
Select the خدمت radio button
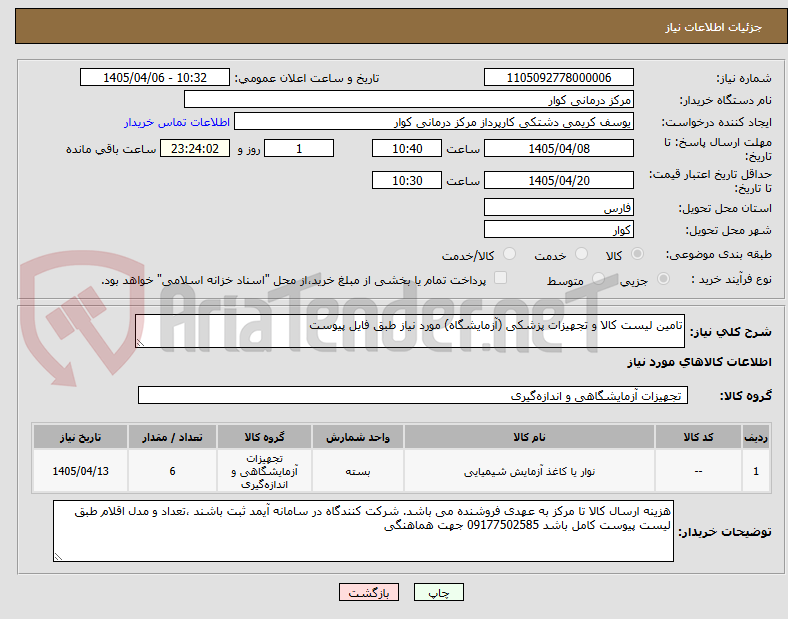(x=581, y=254)
